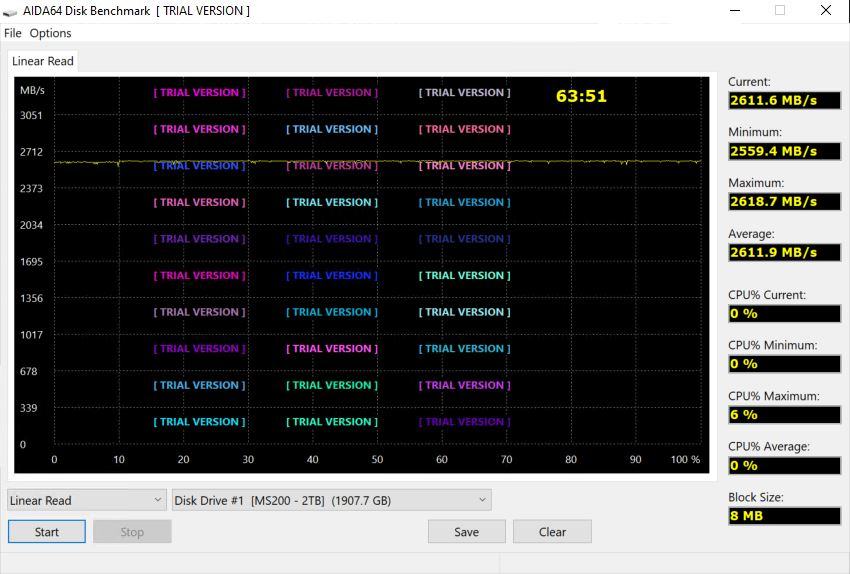Click the 1695 y-axis label
The width and height of the screenshot is (850, 574).
pyautogui.click(x=31, y=262)
